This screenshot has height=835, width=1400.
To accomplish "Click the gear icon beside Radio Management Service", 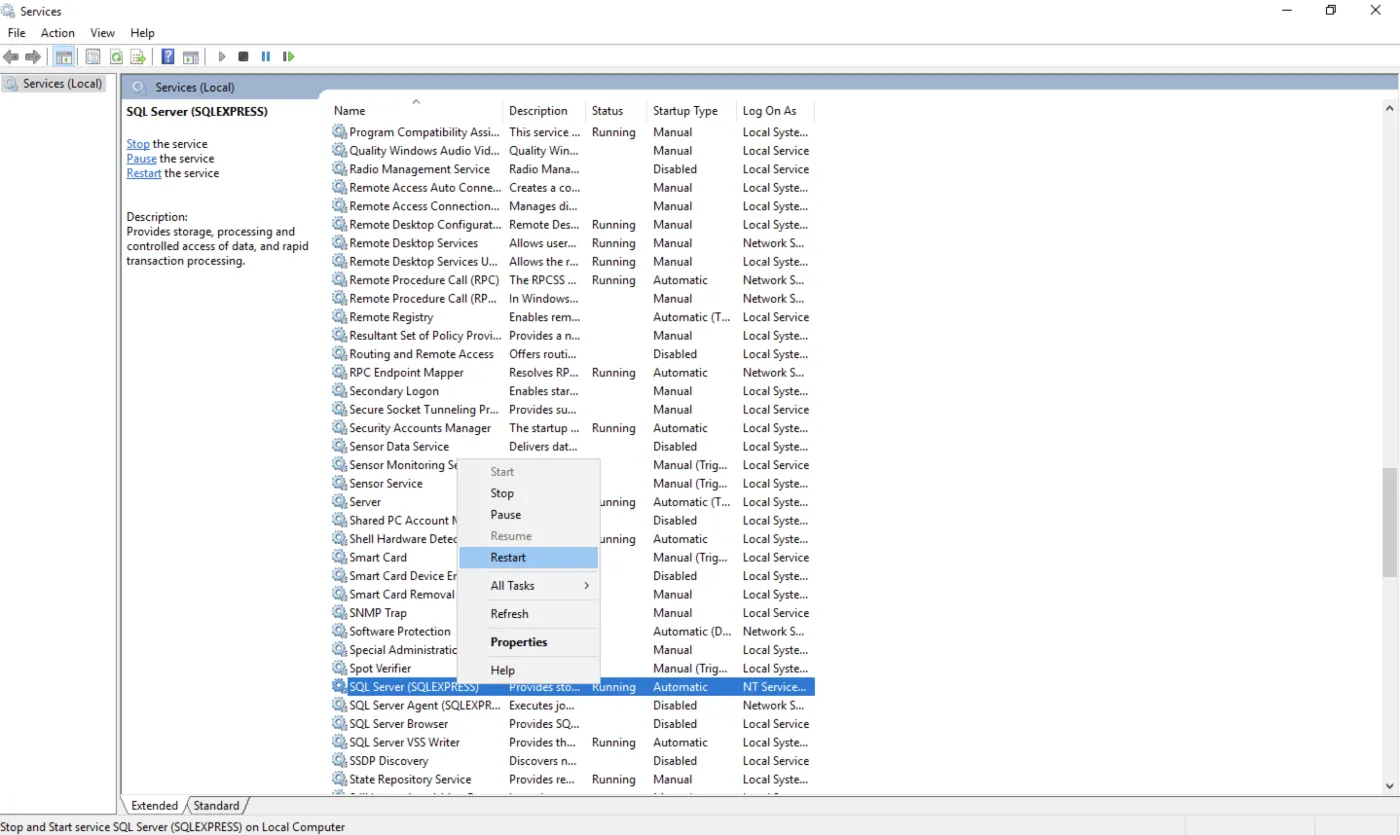I will click(x=340, y=169).
